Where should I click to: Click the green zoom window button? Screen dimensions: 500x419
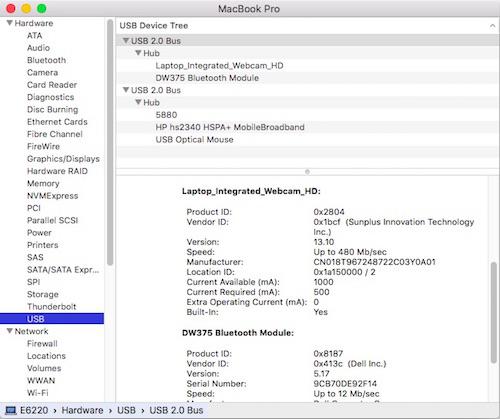(x=41, y=8)
